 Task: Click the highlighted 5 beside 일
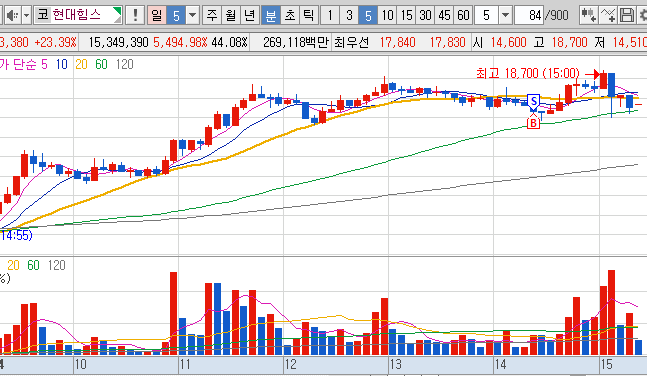(x=176, y=16)
